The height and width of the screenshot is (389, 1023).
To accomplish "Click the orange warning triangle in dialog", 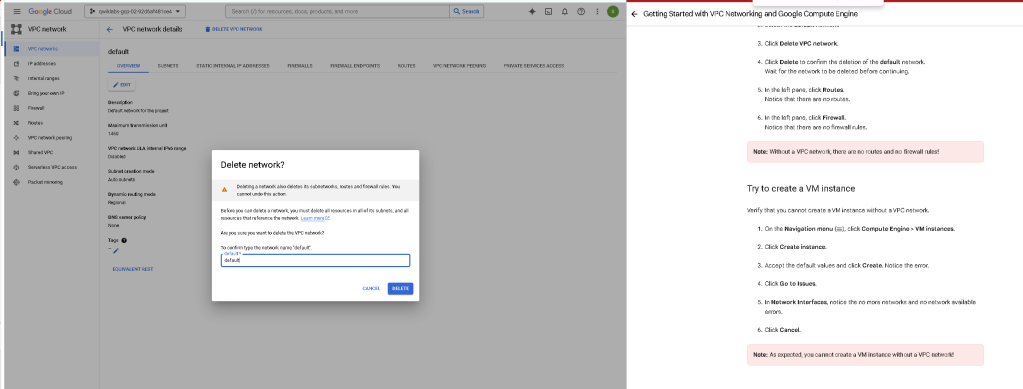I will click(x=224, y=189).
